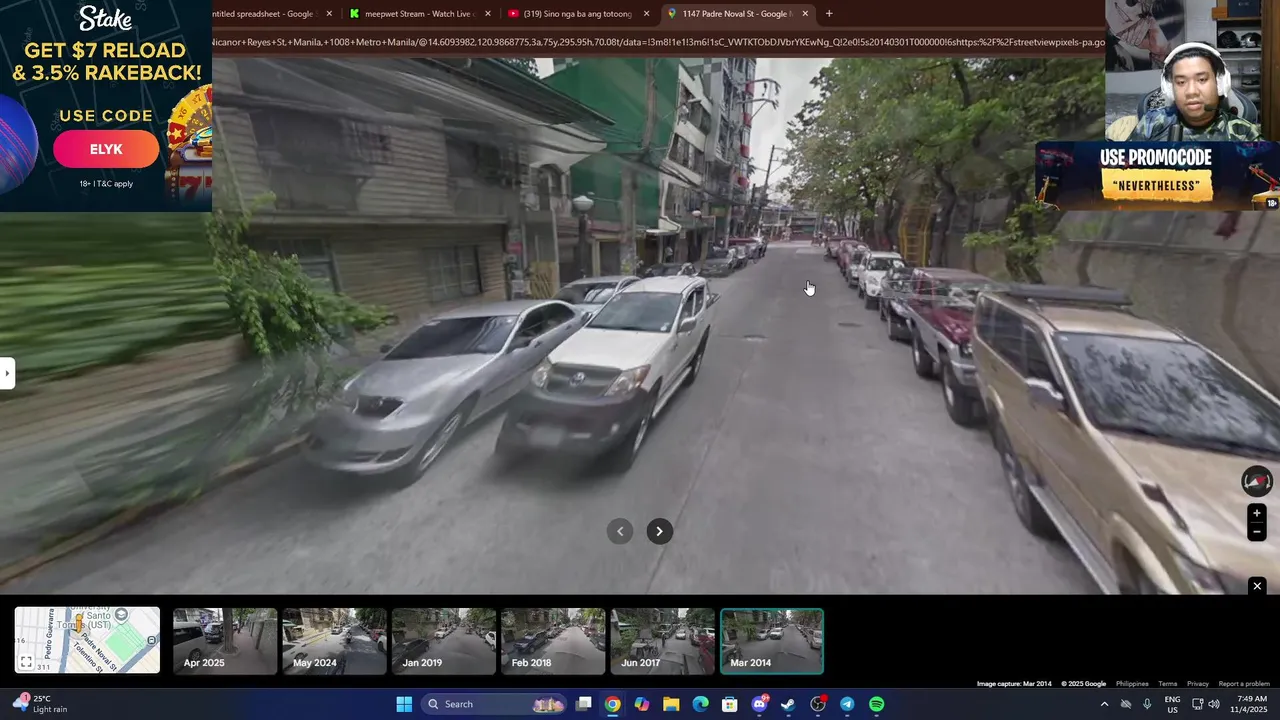Select the 1147 Padre Noval St tab
Screen dimensions: 1280x720
[738, 14]
